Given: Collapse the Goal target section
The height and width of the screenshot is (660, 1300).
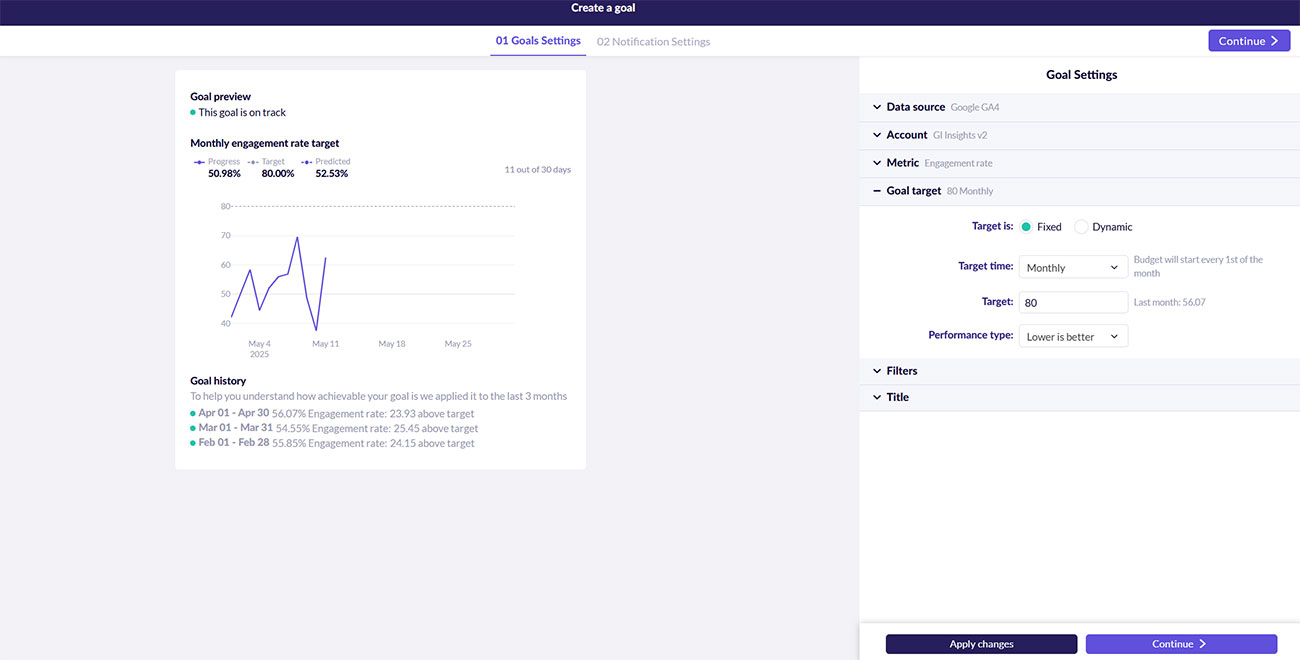Looking at the screenshot, I should (x=1079, y=191).
